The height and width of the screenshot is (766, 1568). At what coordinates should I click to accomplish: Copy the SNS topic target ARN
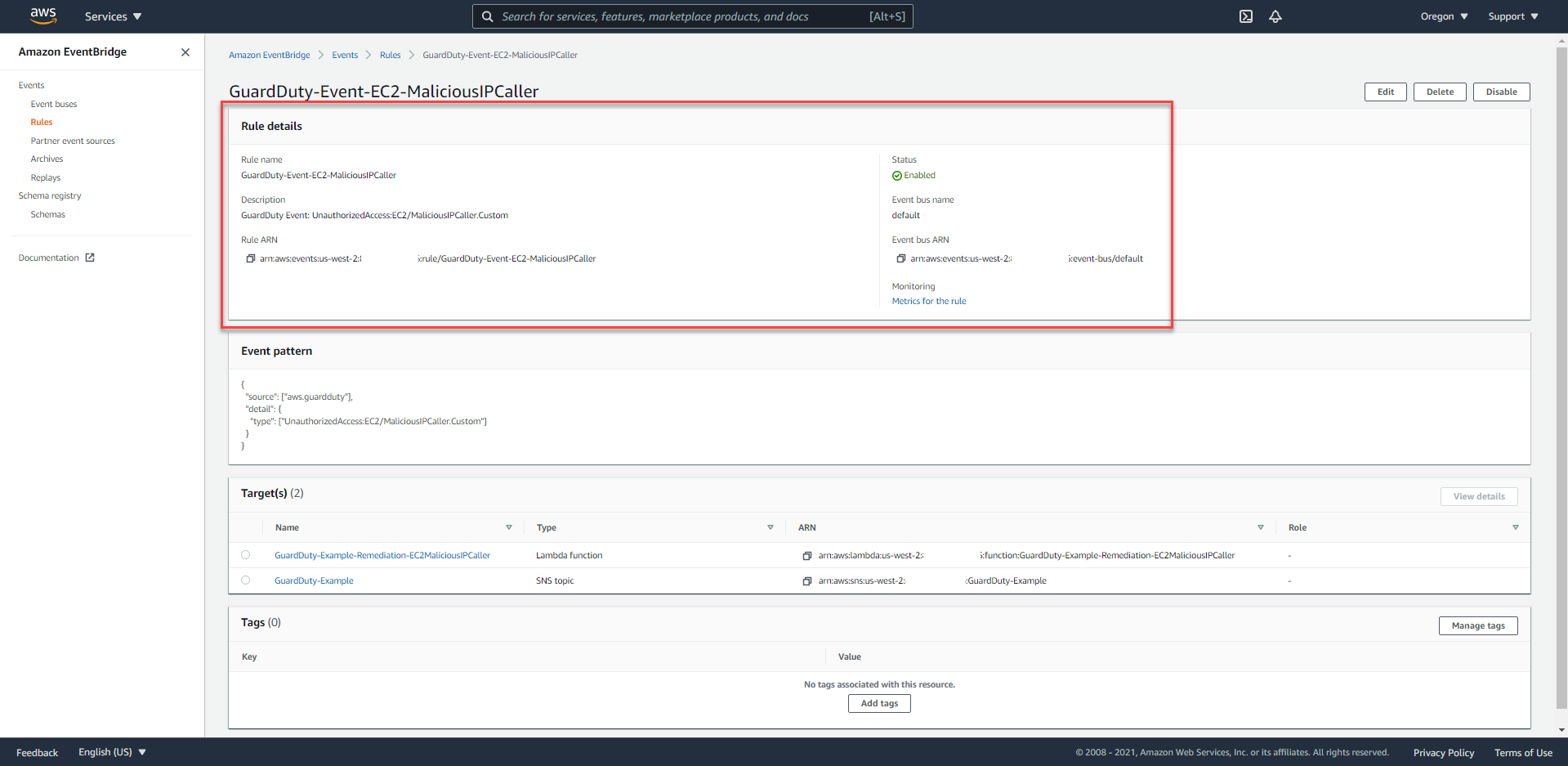pos(807,581)
